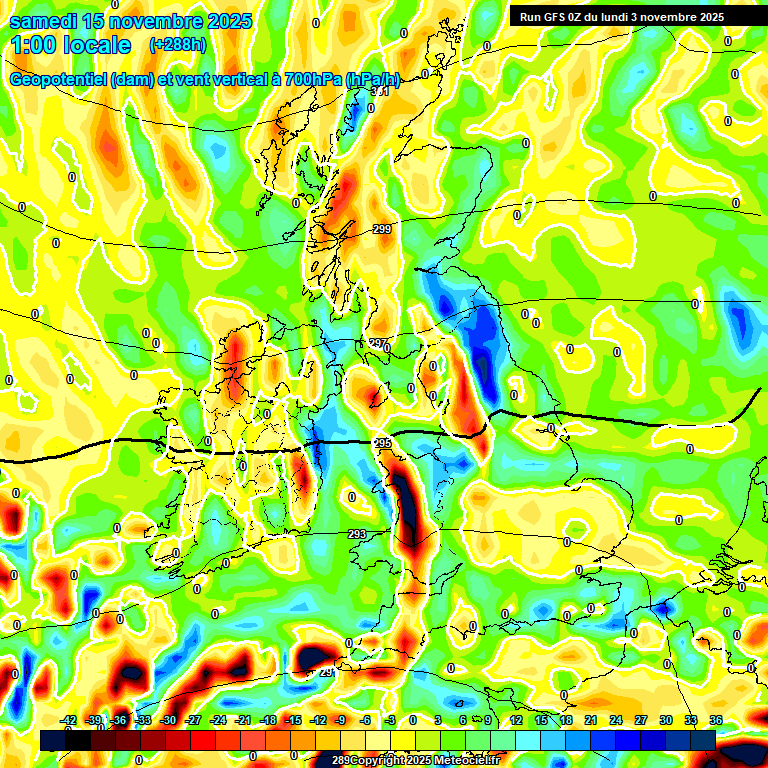The image size is (768, 768).
Task: Click the dark navy legend swatch at 36
Action: click(703, 740)
